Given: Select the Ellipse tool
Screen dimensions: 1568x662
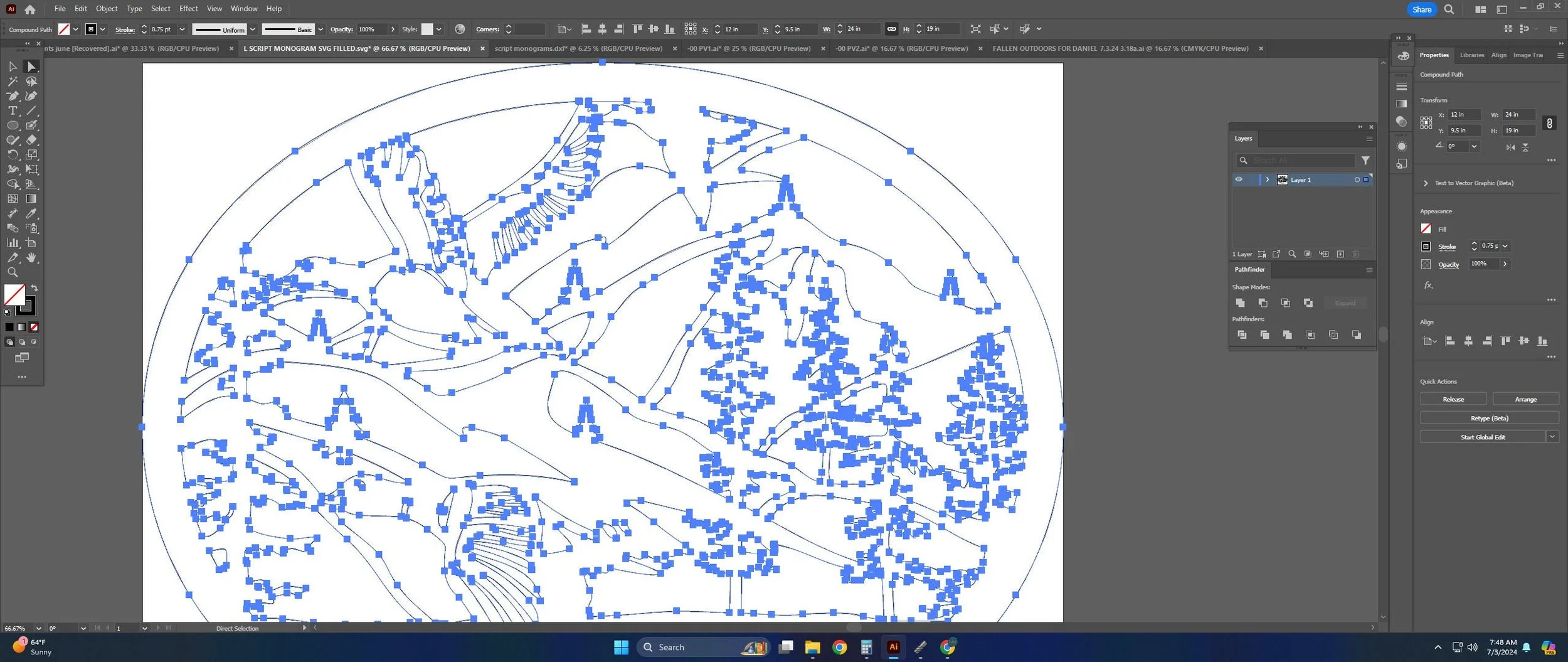Looking at the screenshot, I should (x=13, y=125).
